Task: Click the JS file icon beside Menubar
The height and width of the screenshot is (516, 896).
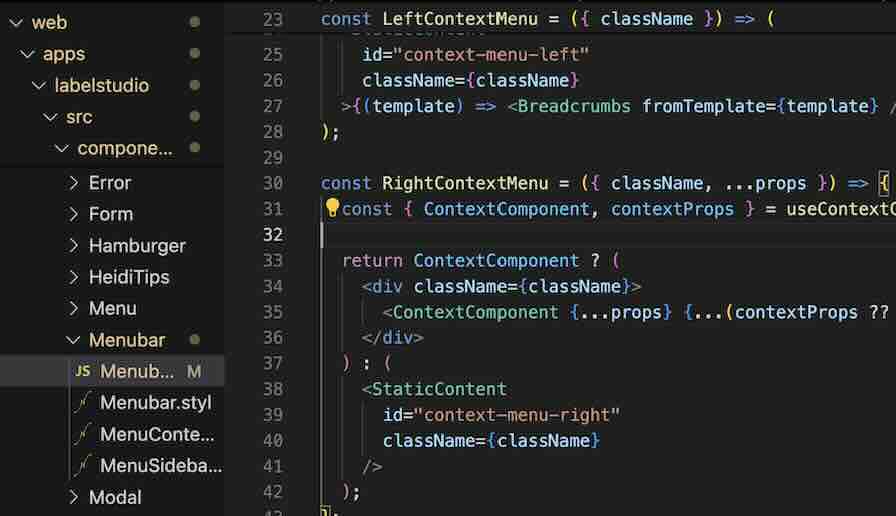Action: tap(83, 371)
